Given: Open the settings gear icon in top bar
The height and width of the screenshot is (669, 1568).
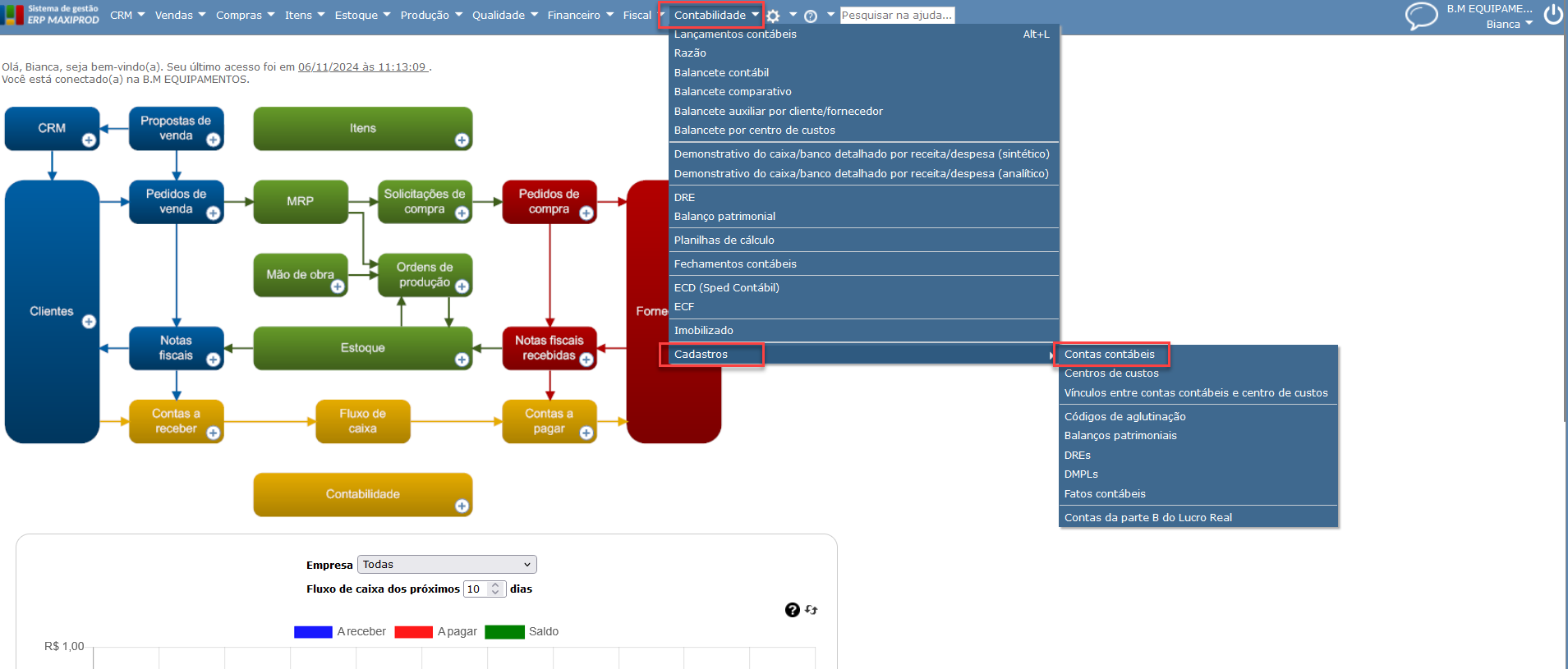Looking at the screenshot, I should pyautogui.click(x=773, y=16).
